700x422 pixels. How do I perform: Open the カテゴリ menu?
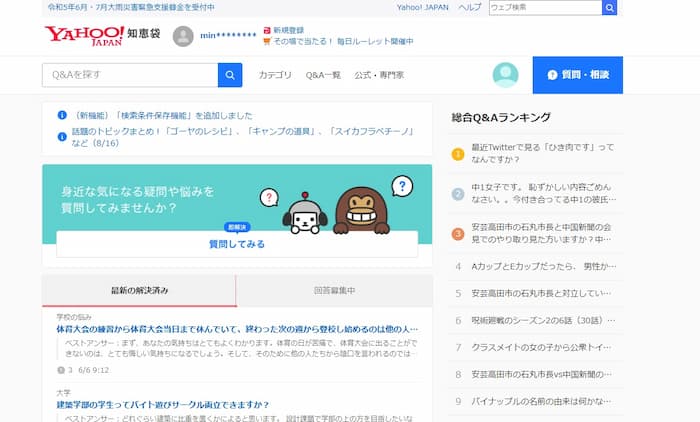(275, 75)
